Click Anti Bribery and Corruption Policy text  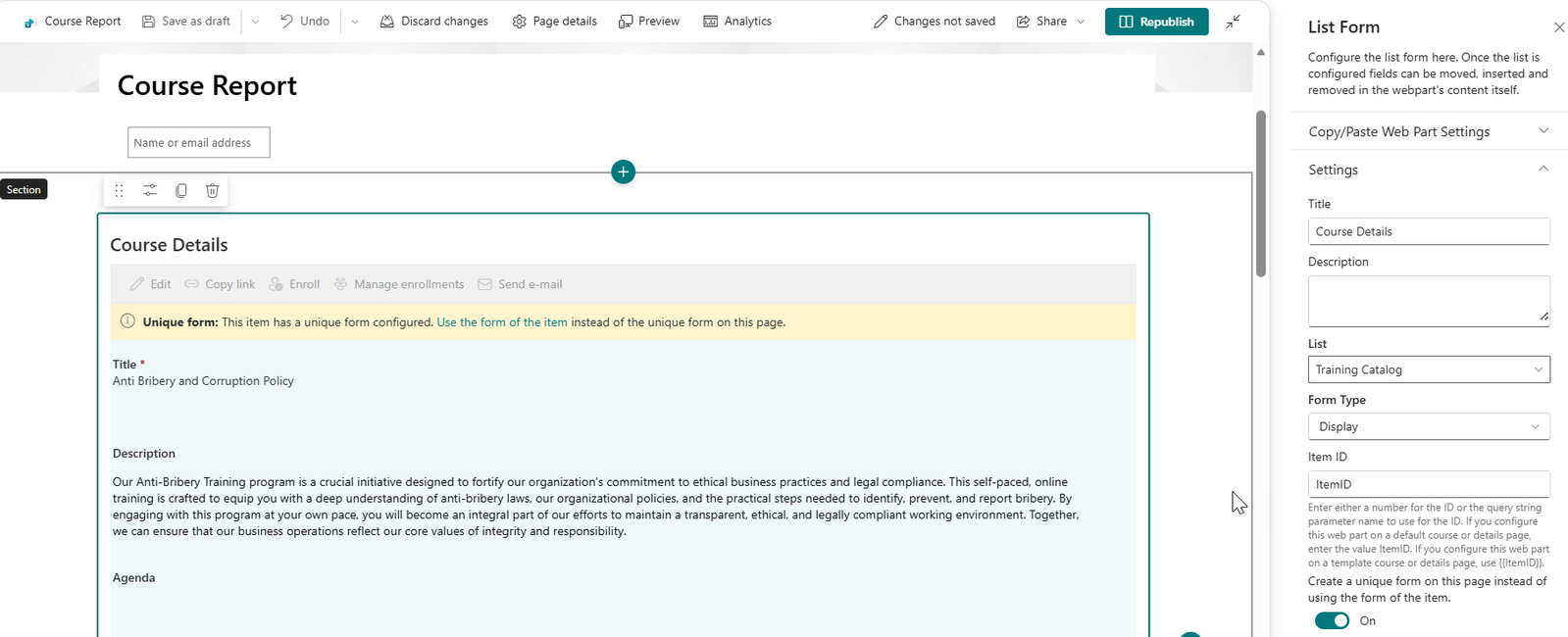pos(203,381)
